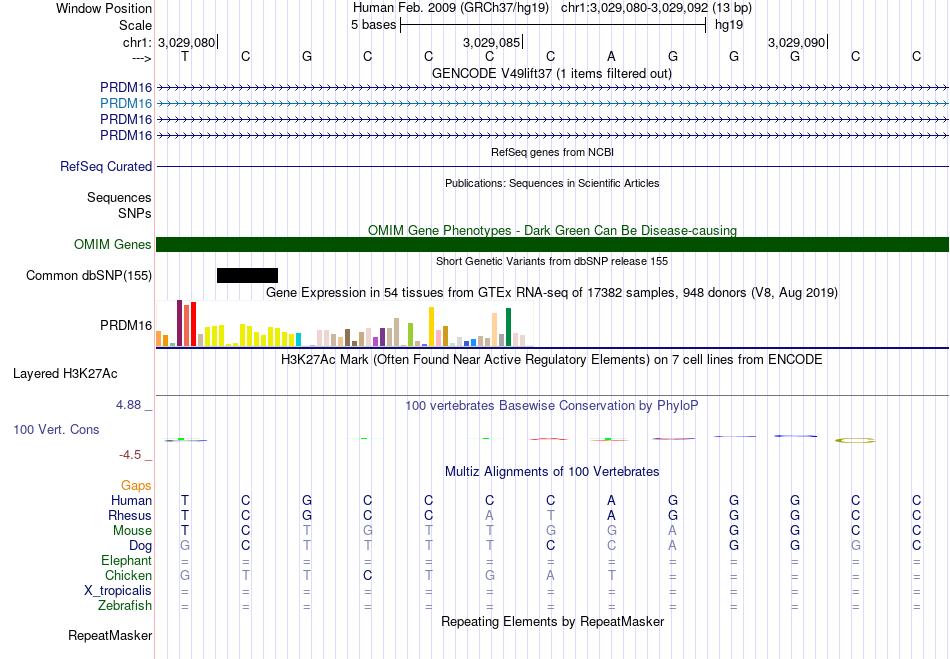Click the PRDM16 label beside the GTEx chart
This screenshot has width=950, height=659.
coord(126,326)
